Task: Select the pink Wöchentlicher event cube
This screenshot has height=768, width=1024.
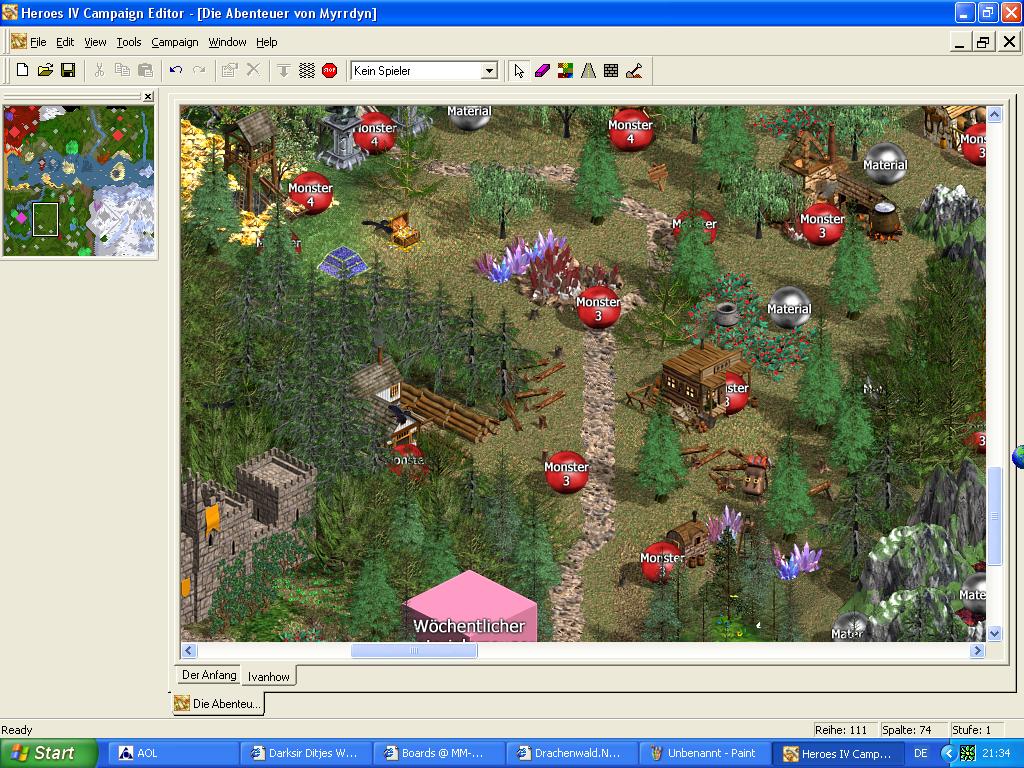Action: pos(470,607)
